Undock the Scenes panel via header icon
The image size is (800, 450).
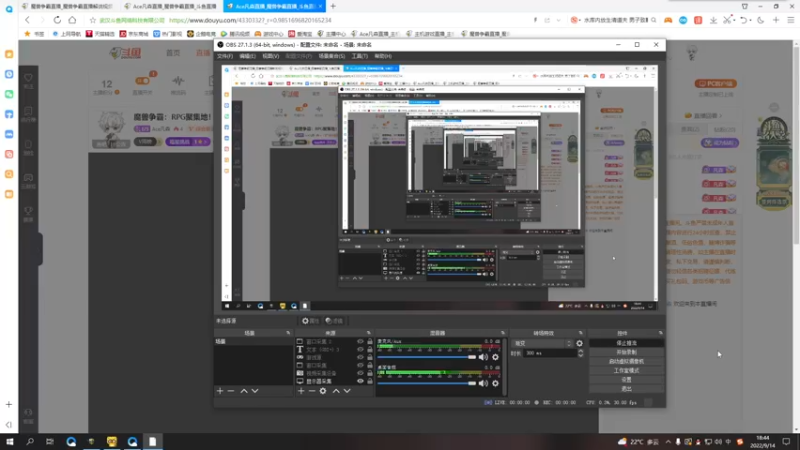288,333
